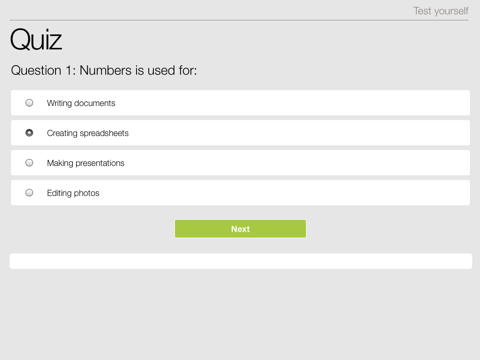Viewport: 480px width, 360px height.
Task: Click the horizontal divider under Test yourself
Action: point(239,20)
